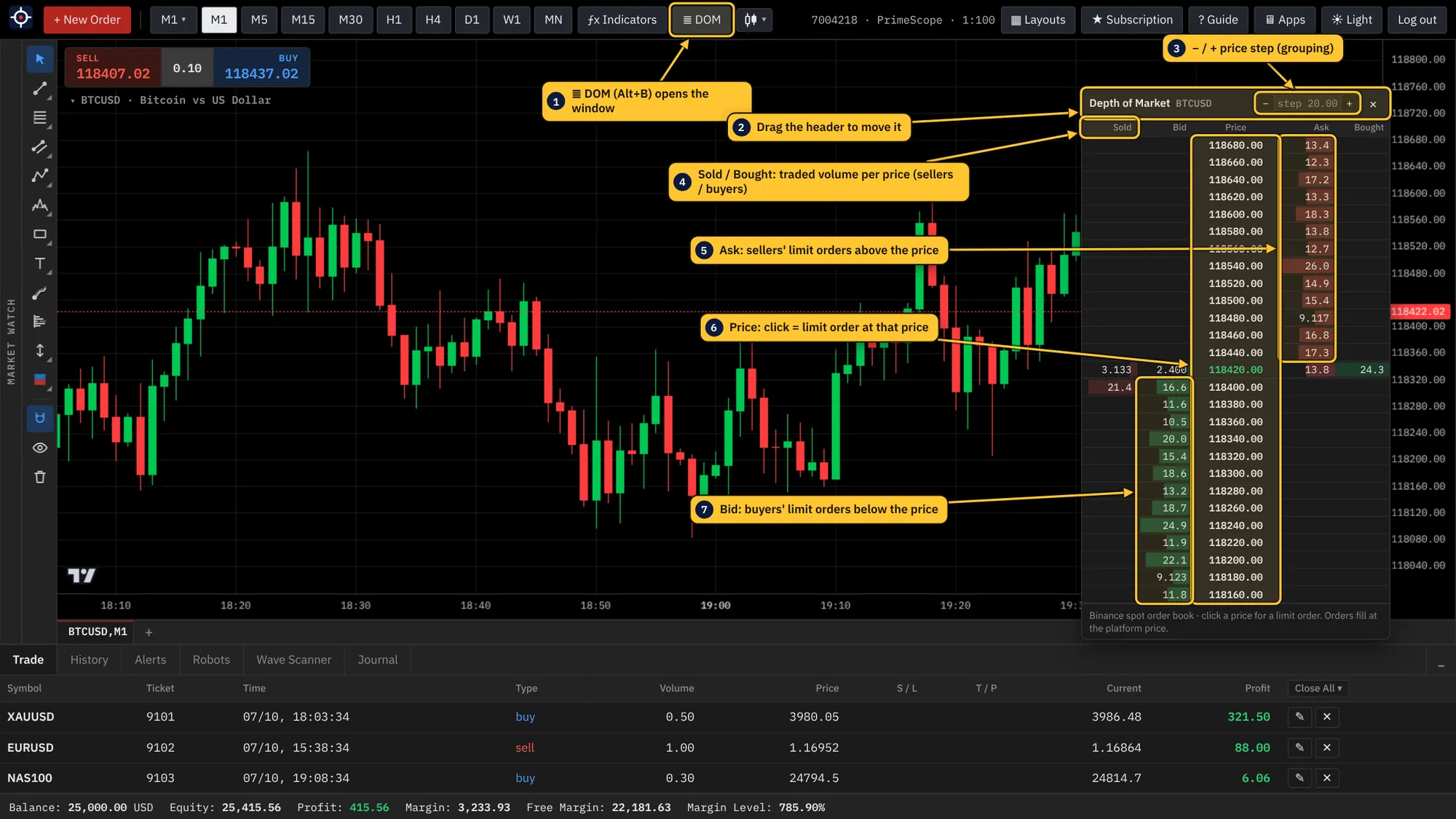The height and width of the screenshot is (819, 1456).
Task: Open the long/short position tool flyout
Action: point(40,379)
